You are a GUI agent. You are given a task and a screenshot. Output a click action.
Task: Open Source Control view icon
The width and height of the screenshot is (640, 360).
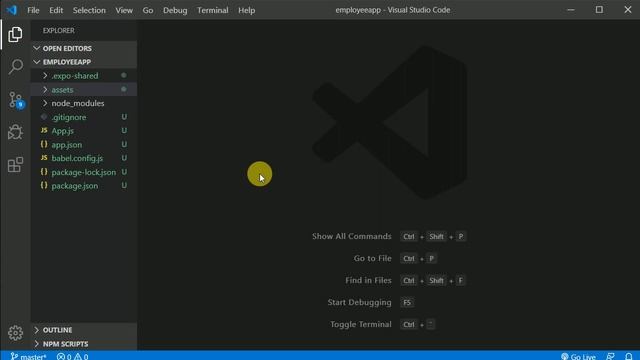(16, 100)
